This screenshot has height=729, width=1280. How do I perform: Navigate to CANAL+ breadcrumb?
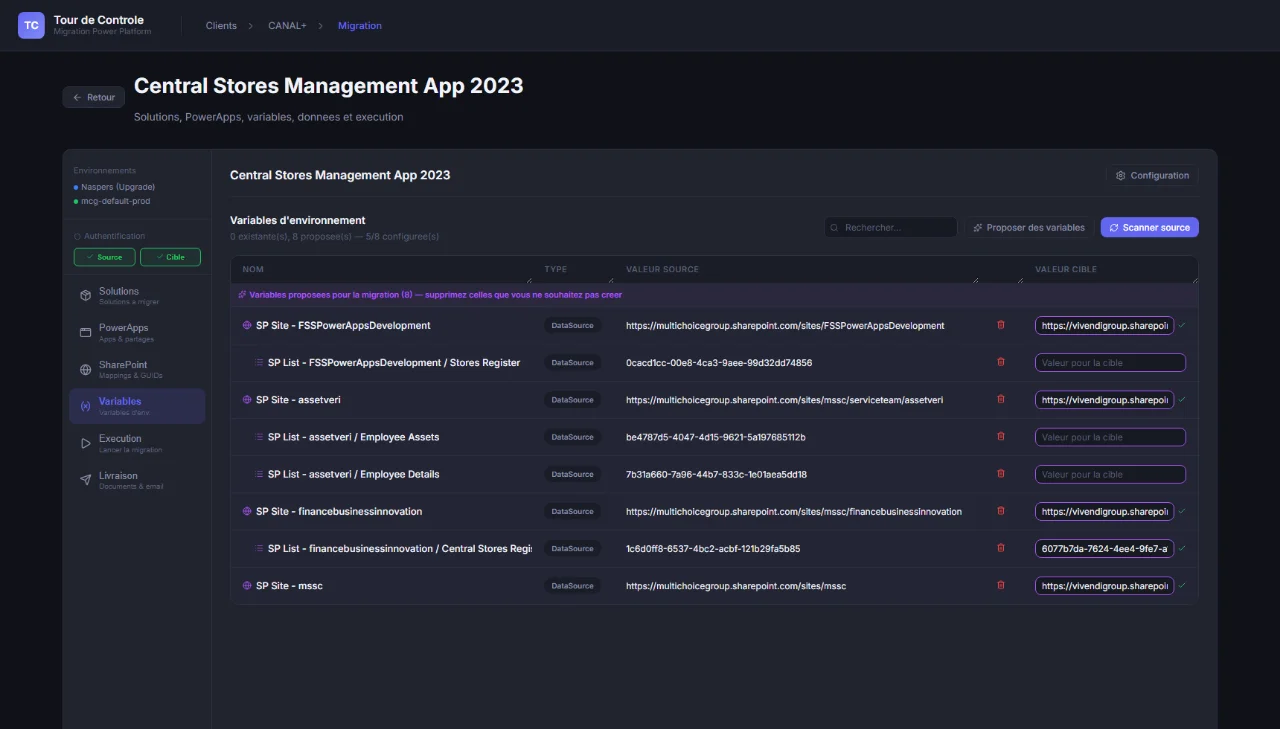pos(288,26)
